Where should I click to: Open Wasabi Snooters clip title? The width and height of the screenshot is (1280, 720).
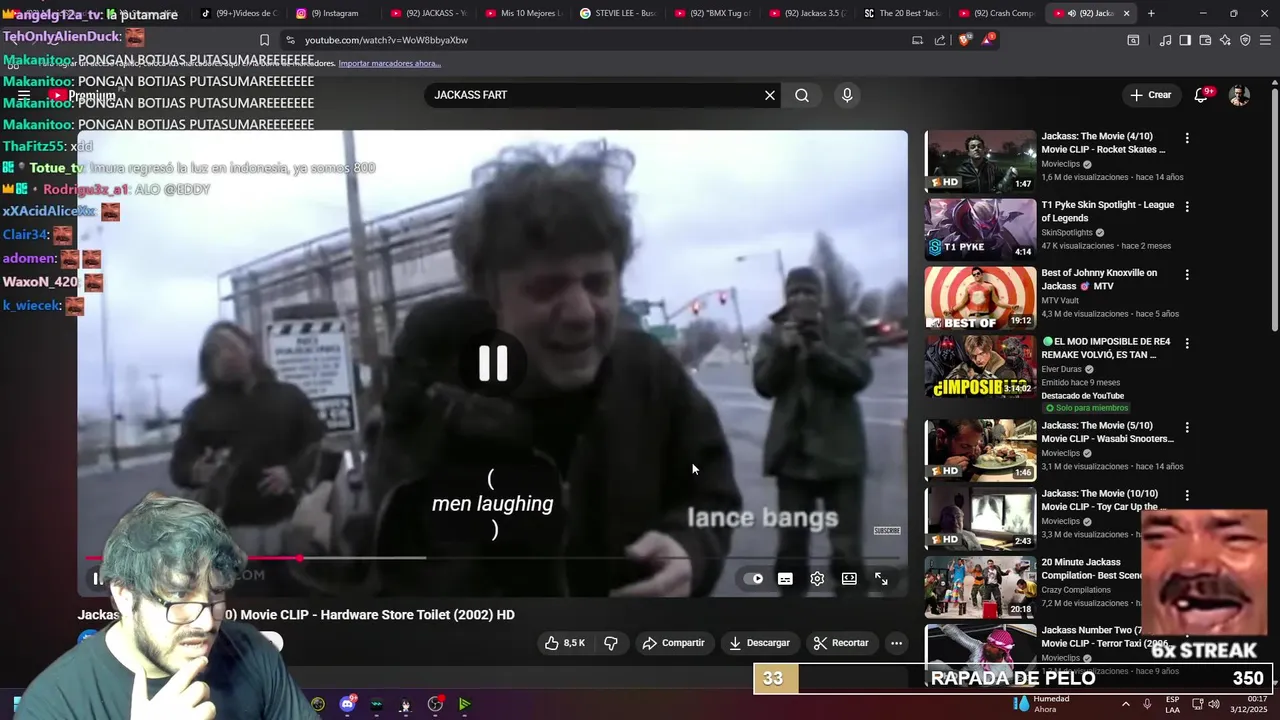pyautogui.click(x=1107, y=432)
